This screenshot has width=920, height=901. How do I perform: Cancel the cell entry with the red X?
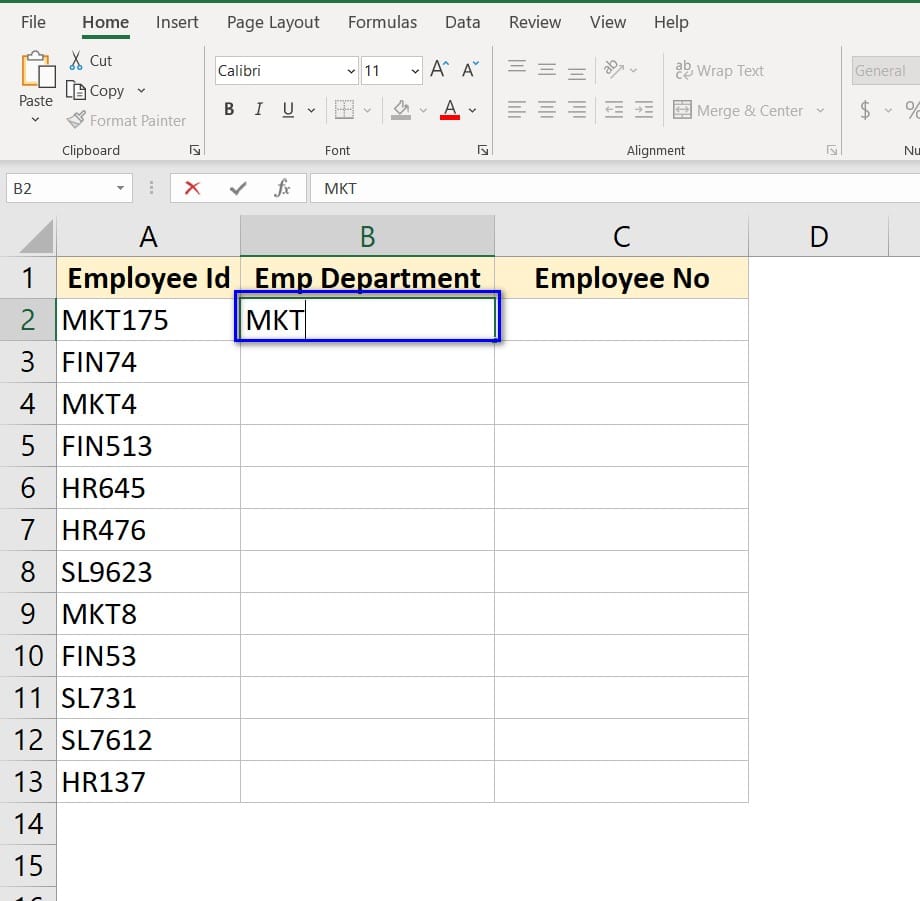tap(192, 188)
